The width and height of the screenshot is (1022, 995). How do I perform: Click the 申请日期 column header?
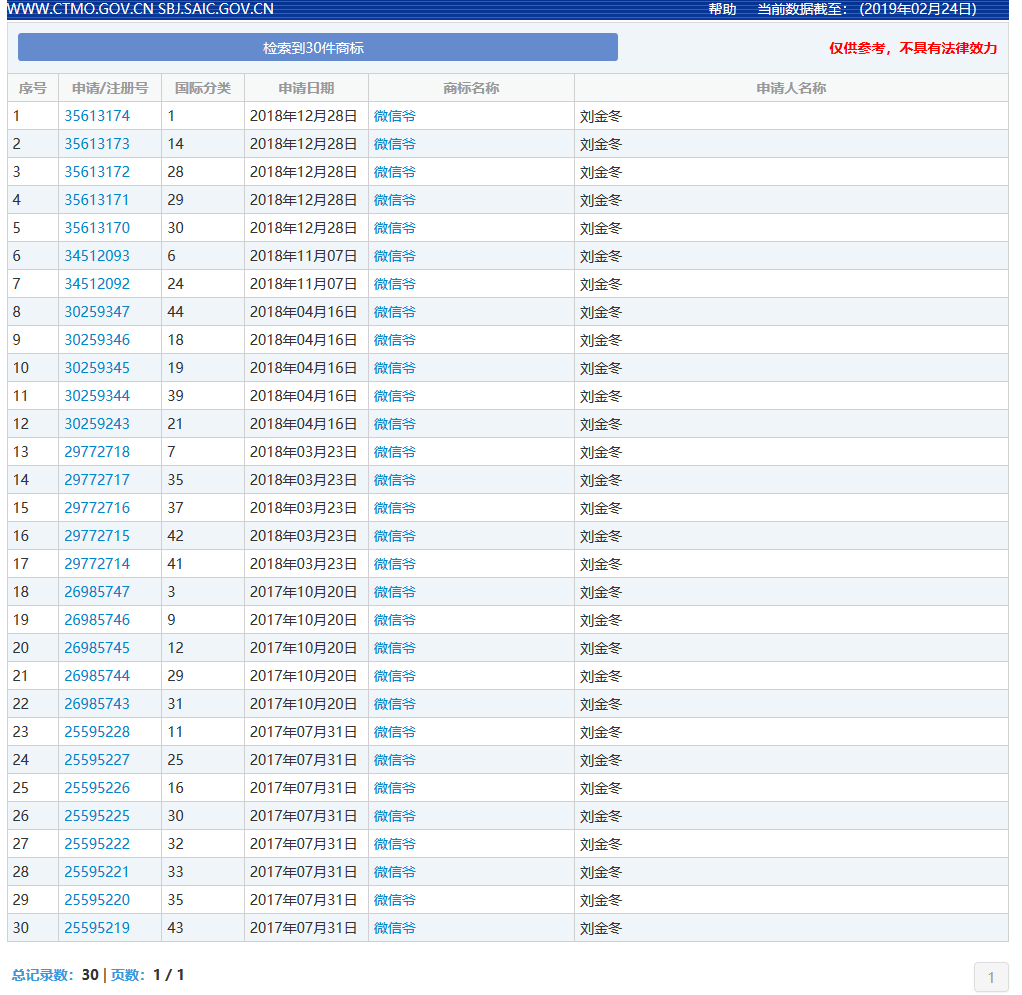tap(306, 88)
